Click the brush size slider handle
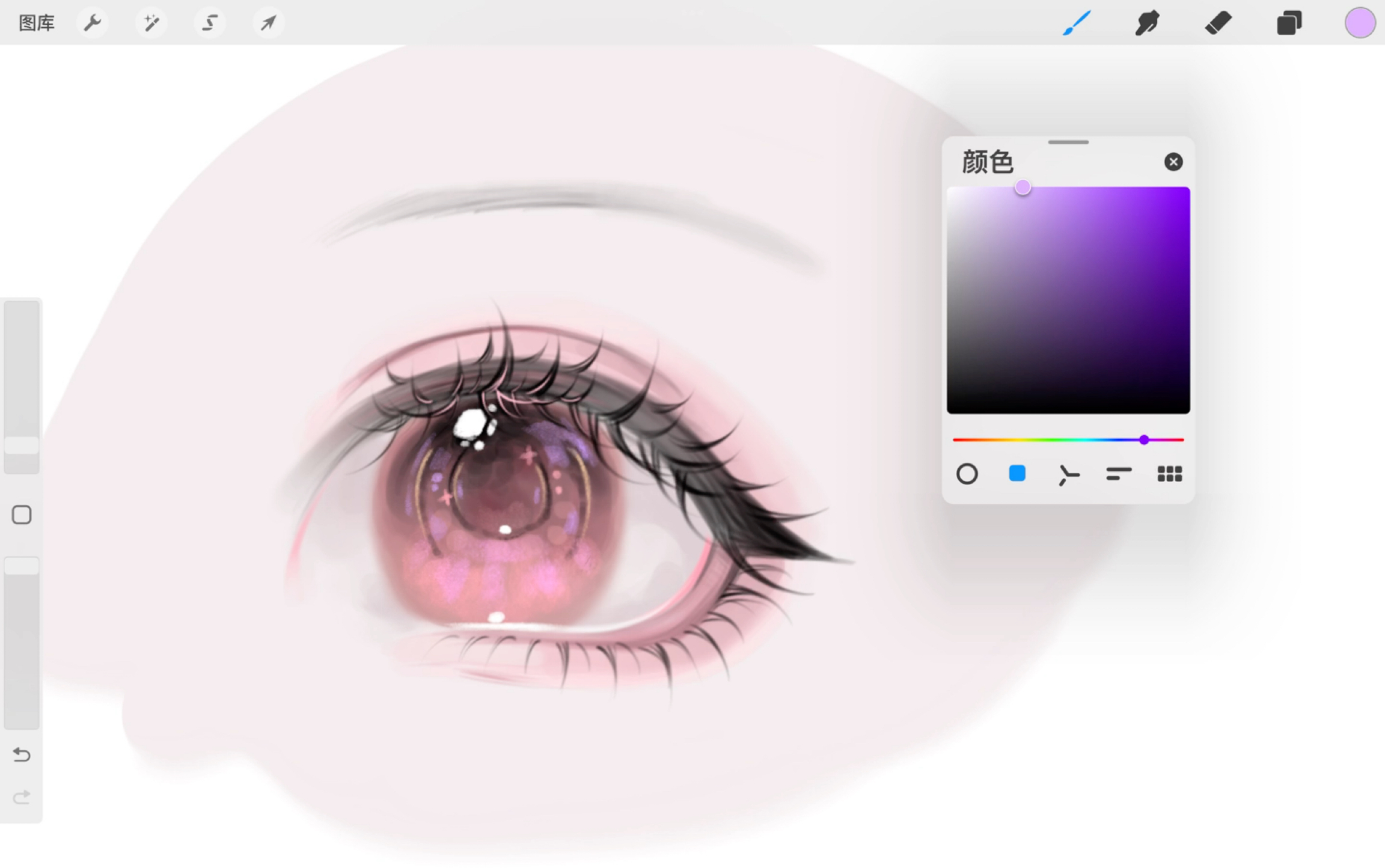The width and height of the screenshot is (1385, 868). [x=22, y=445]
